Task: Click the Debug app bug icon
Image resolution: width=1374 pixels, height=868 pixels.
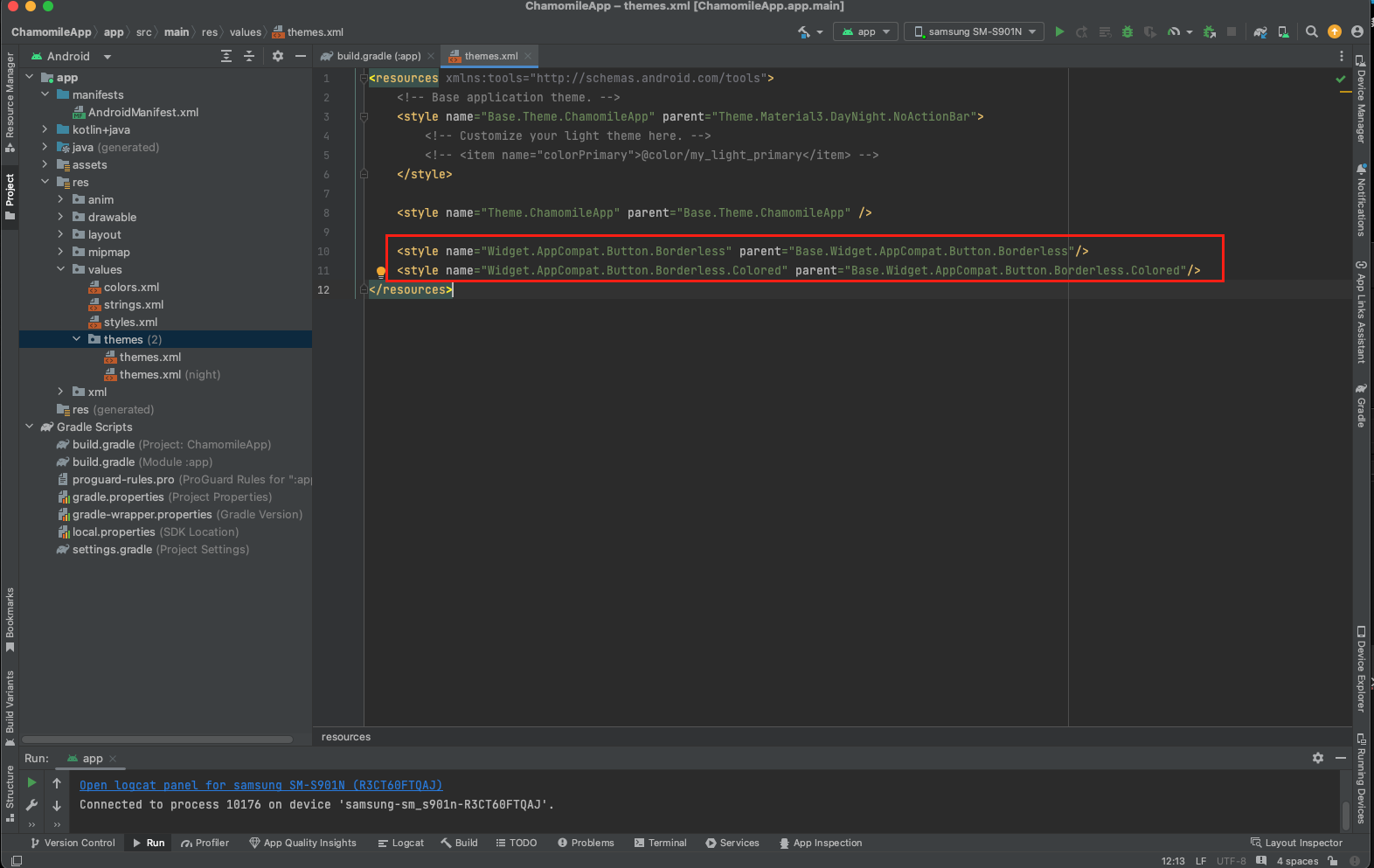Action: [1128, 32]
